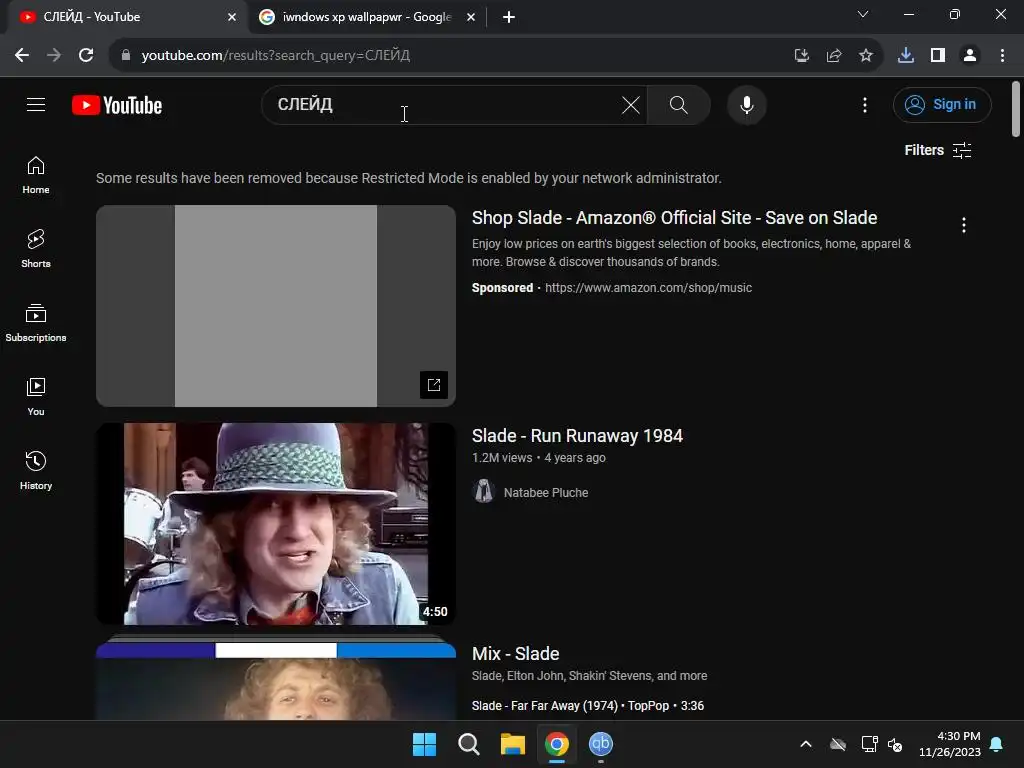The height and width of the screenshot is (768, 1024).
Task: Open Natabee Pluche channel avatar
Action: 483,491
